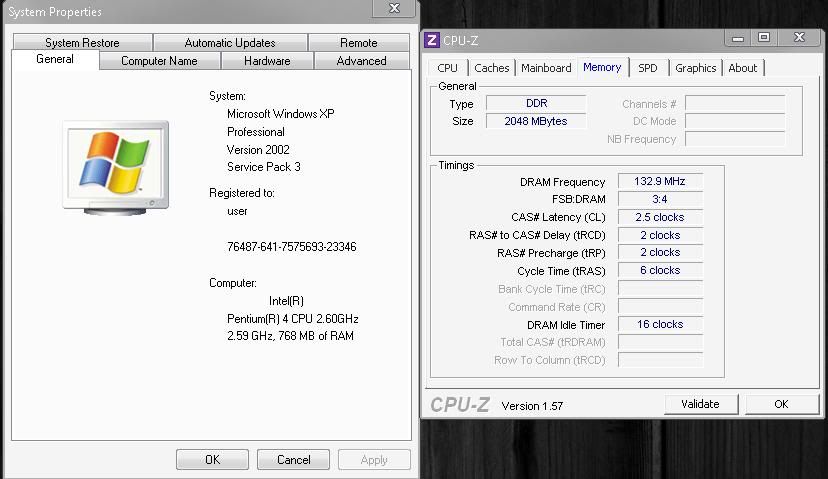Click the 'CAS# Latency (CL)' label

click(x=558, y=217)
